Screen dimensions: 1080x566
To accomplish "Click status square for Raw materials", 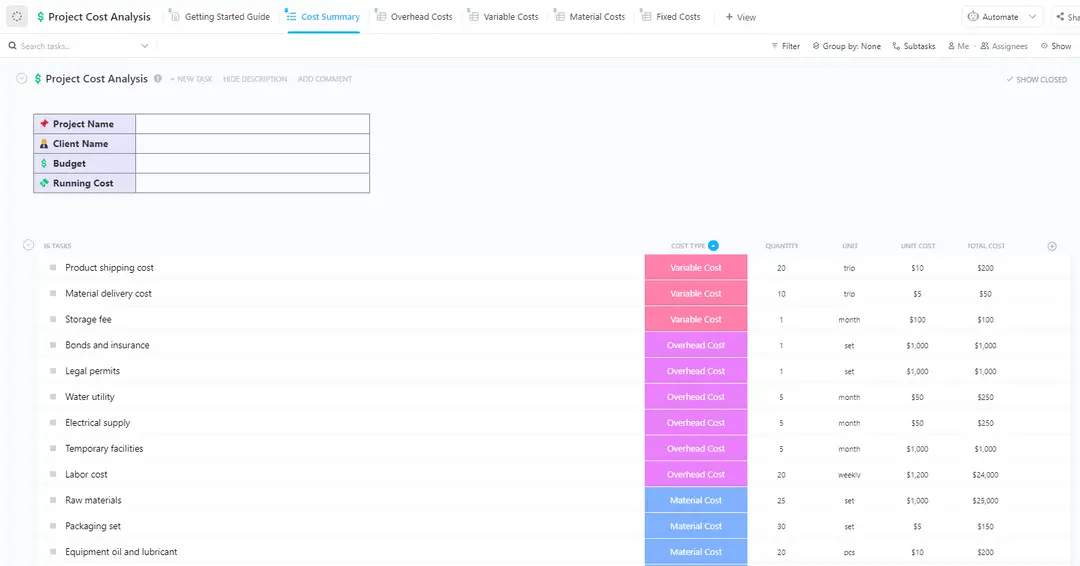I will pos(53,500).
